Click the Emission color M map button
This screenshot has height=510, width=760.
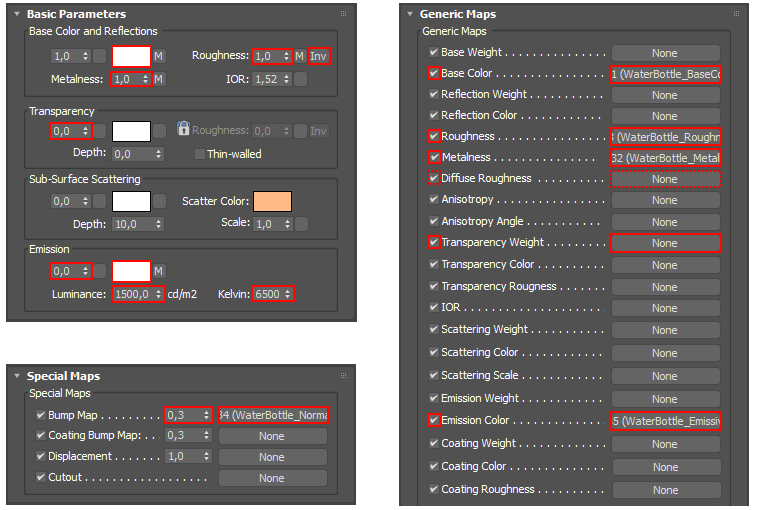[159, 271]
